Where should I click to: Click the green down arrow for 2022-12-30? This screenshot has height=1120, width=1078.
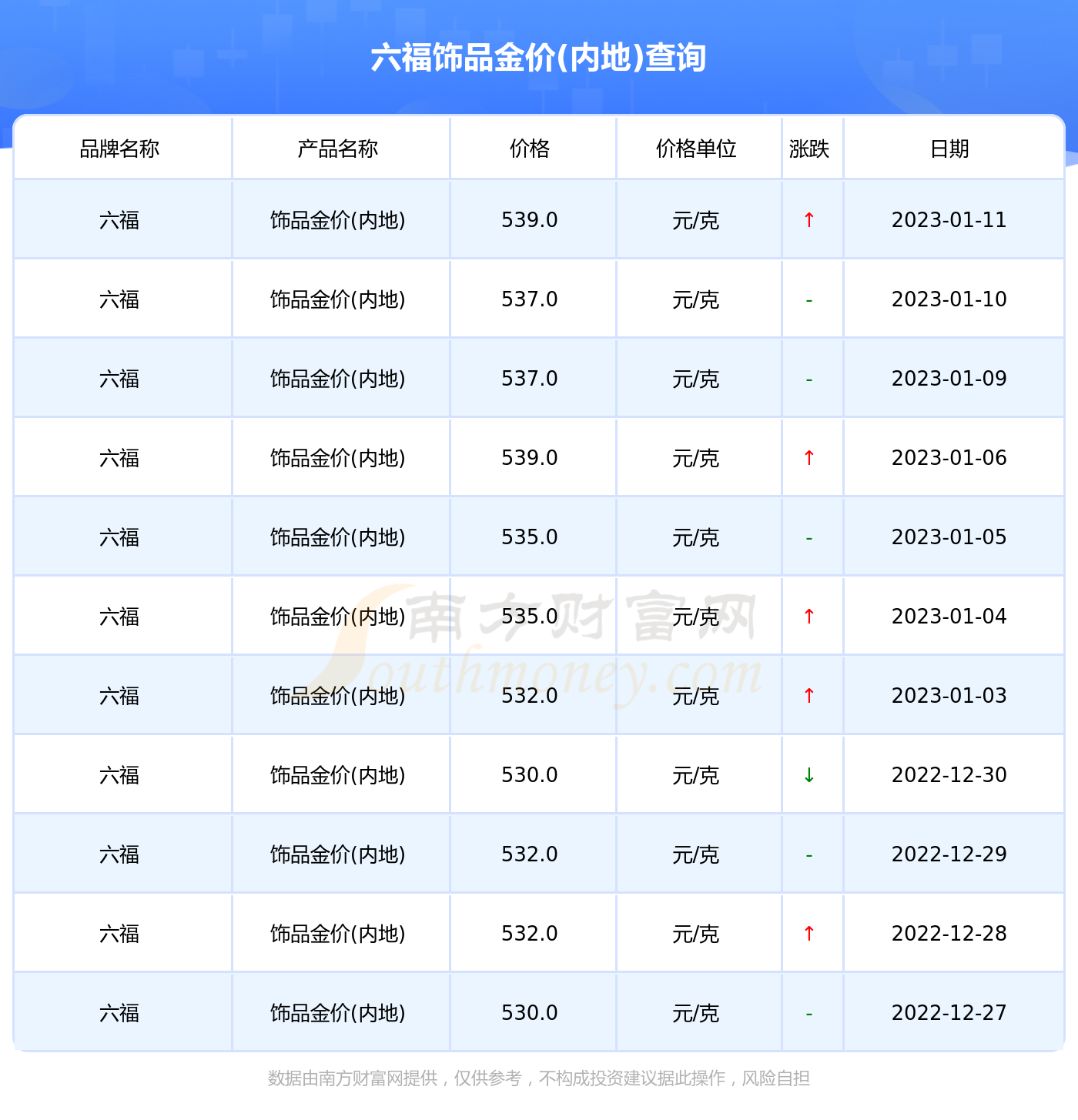point(809,775)
